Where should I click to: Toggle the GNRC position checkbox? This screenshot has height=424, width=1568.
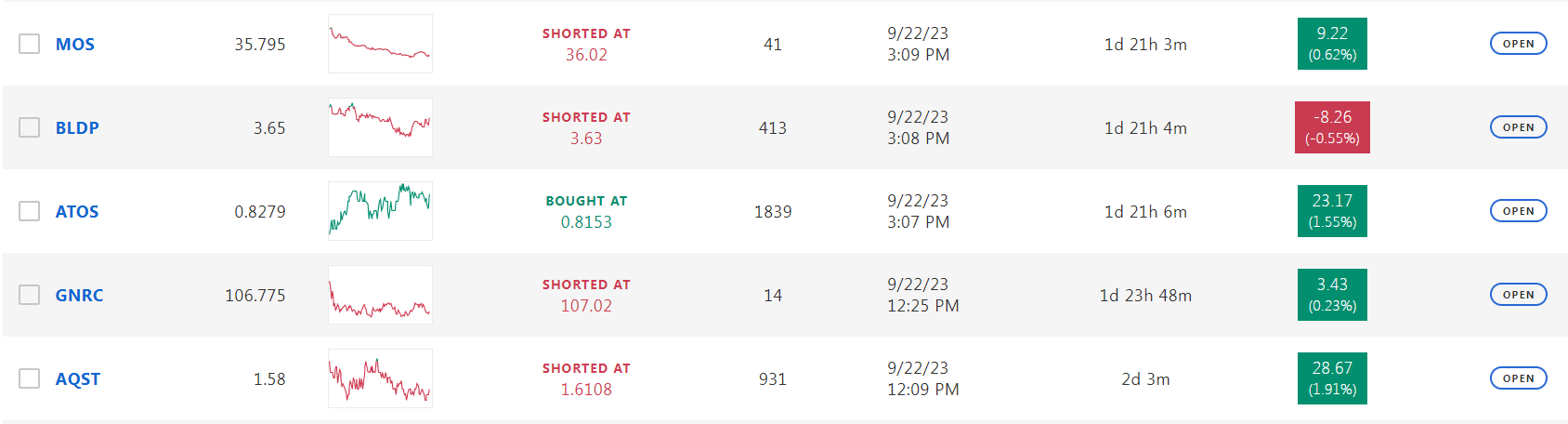coord(30,295)
